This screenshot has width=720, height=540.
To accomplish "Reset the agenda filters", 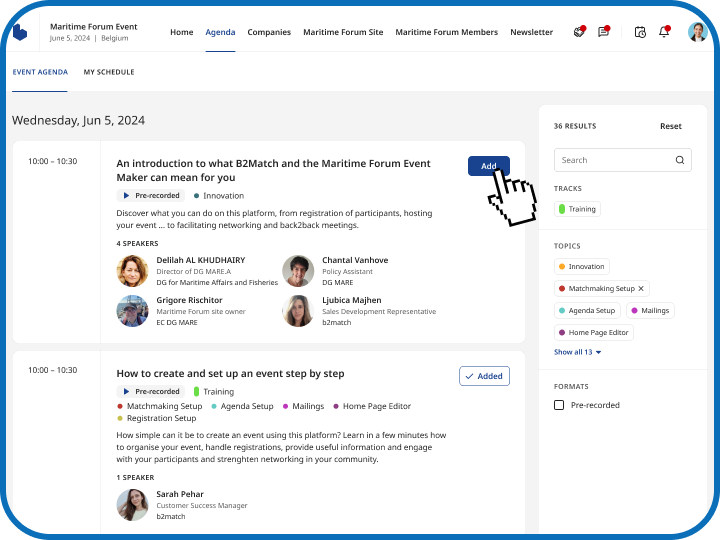I will point(670,126).
